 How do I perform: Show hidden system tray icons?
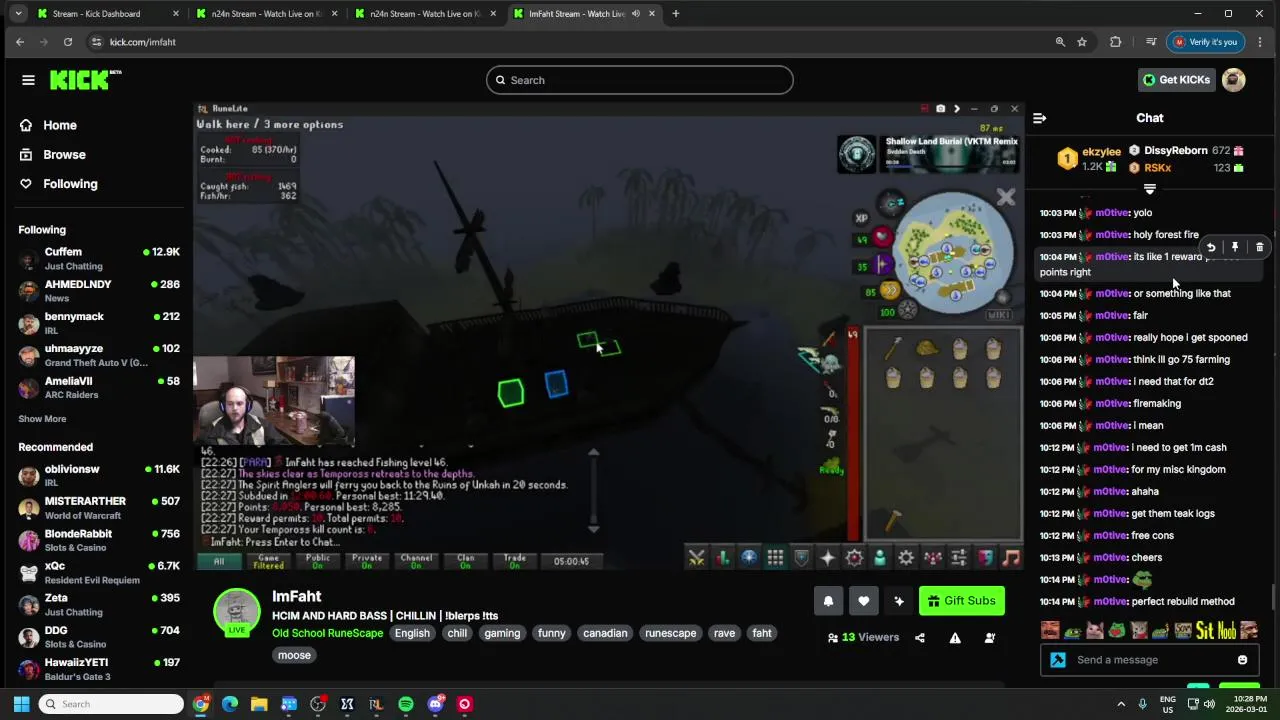coord(1121,704)
